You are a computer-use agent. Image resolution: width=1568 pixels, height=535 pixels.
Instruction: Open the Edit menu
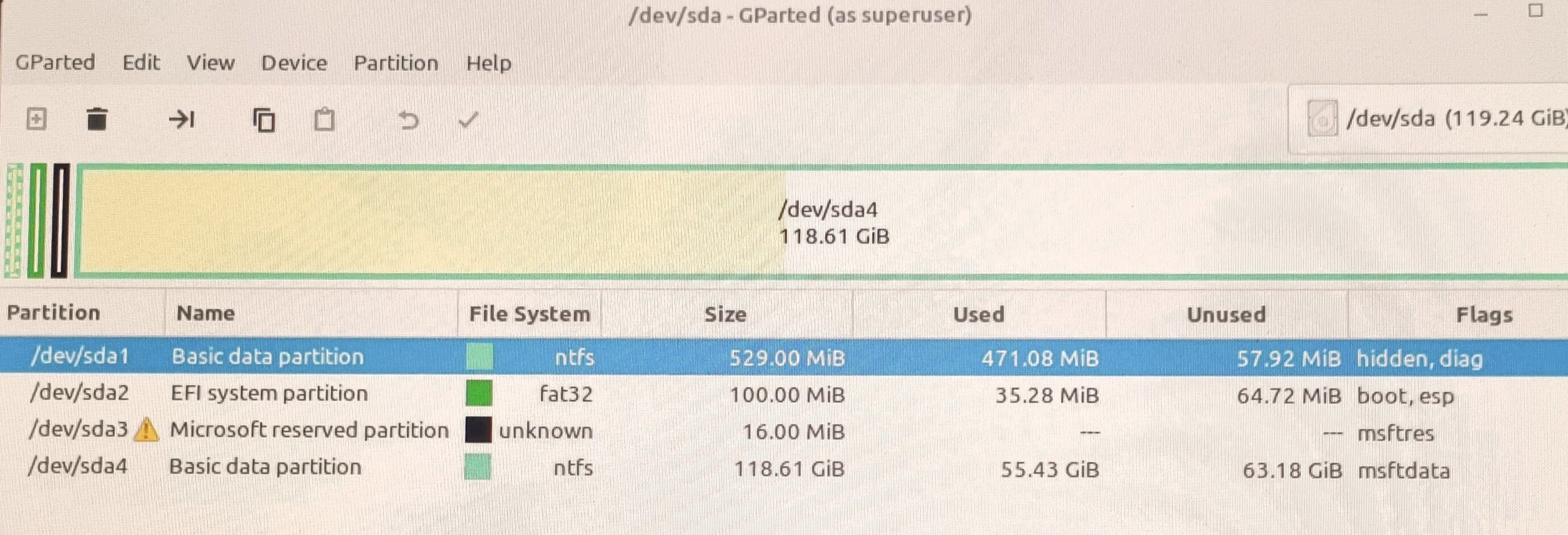140,63
